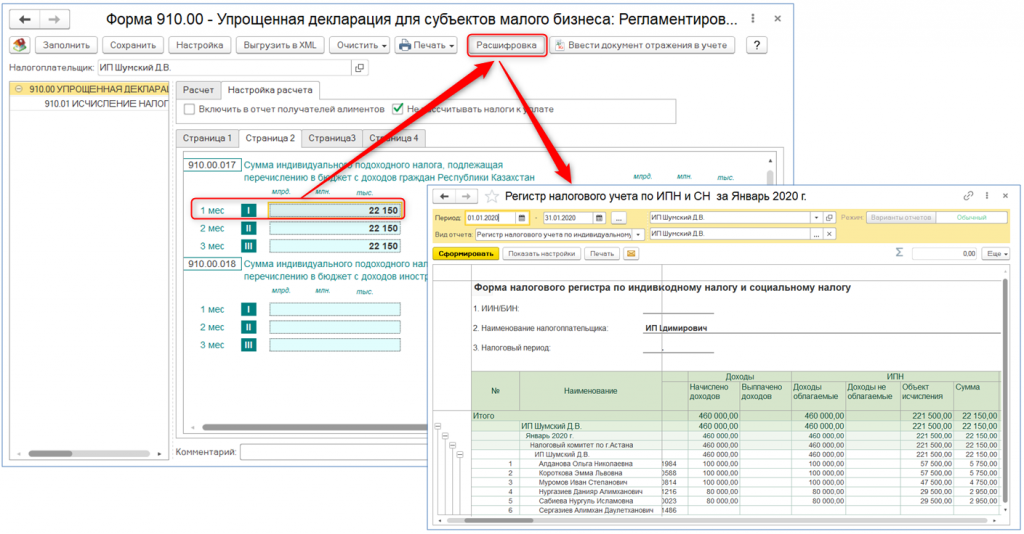1024x534 pixels.
Task: Click Ввести документ отражения в учете
Action: [x=642, y=45]
